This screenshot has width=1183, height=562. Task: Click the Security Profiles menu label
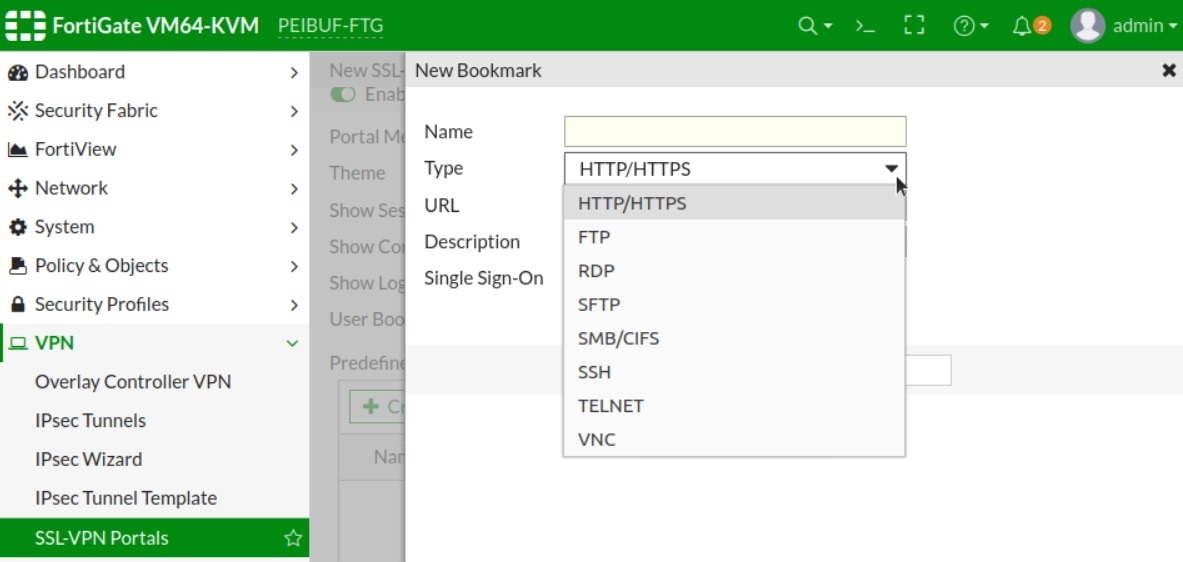pyautogui.click(x=102, y=304)
